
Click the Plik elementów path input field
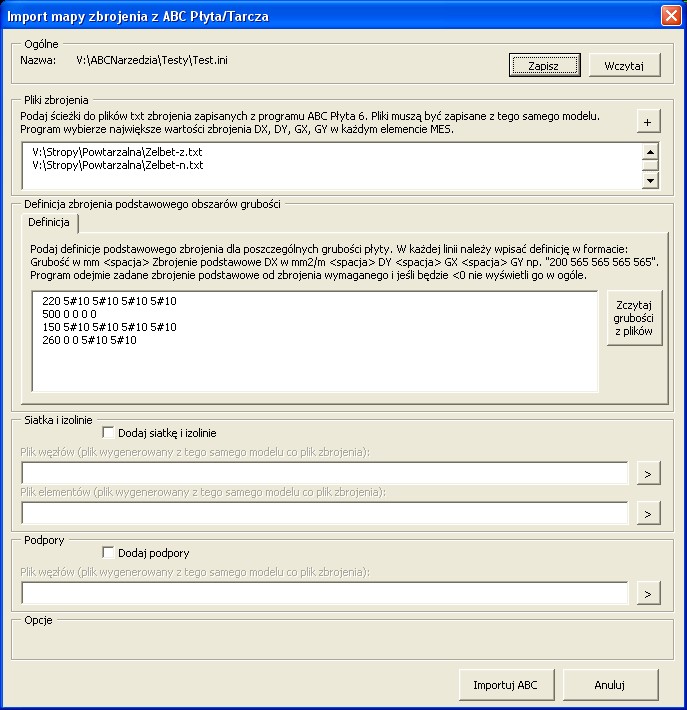(x=325, y=513)
